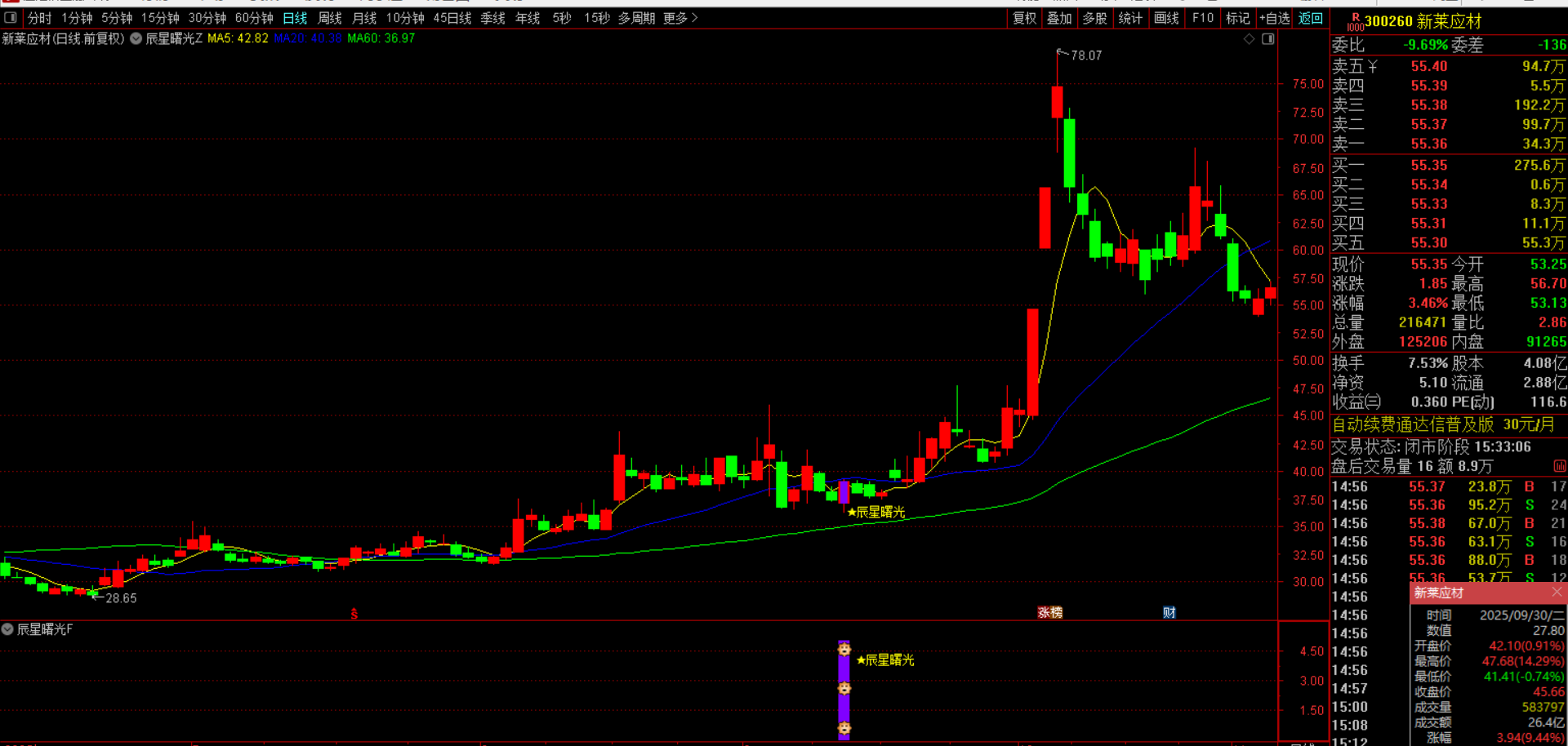Click the 自动续费通达信普及版 promotion link
Image resolution: width=1568 pixels, height=746 pixels.
click(x=1442, y=424)
